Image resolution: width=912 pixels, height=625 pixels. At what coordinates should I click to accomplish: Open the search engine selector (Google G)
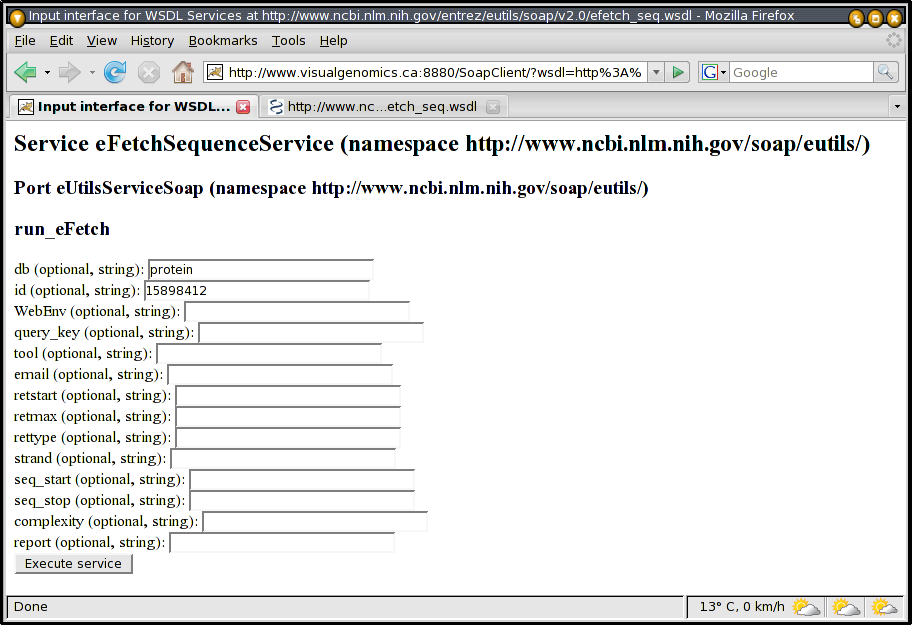(712, 72)
